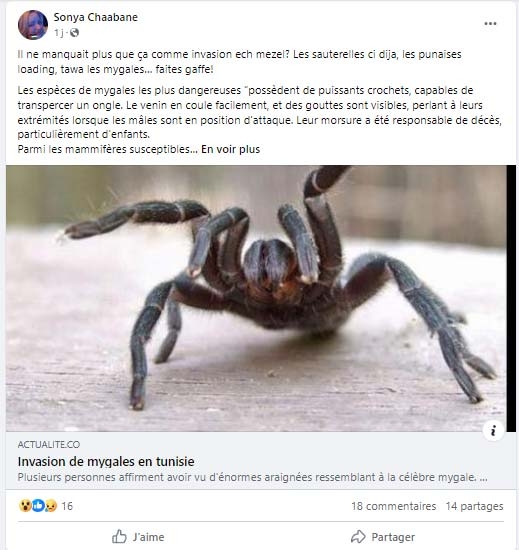Click the share arrow icon
Screen dimensions: 519x550
[358, 536]
